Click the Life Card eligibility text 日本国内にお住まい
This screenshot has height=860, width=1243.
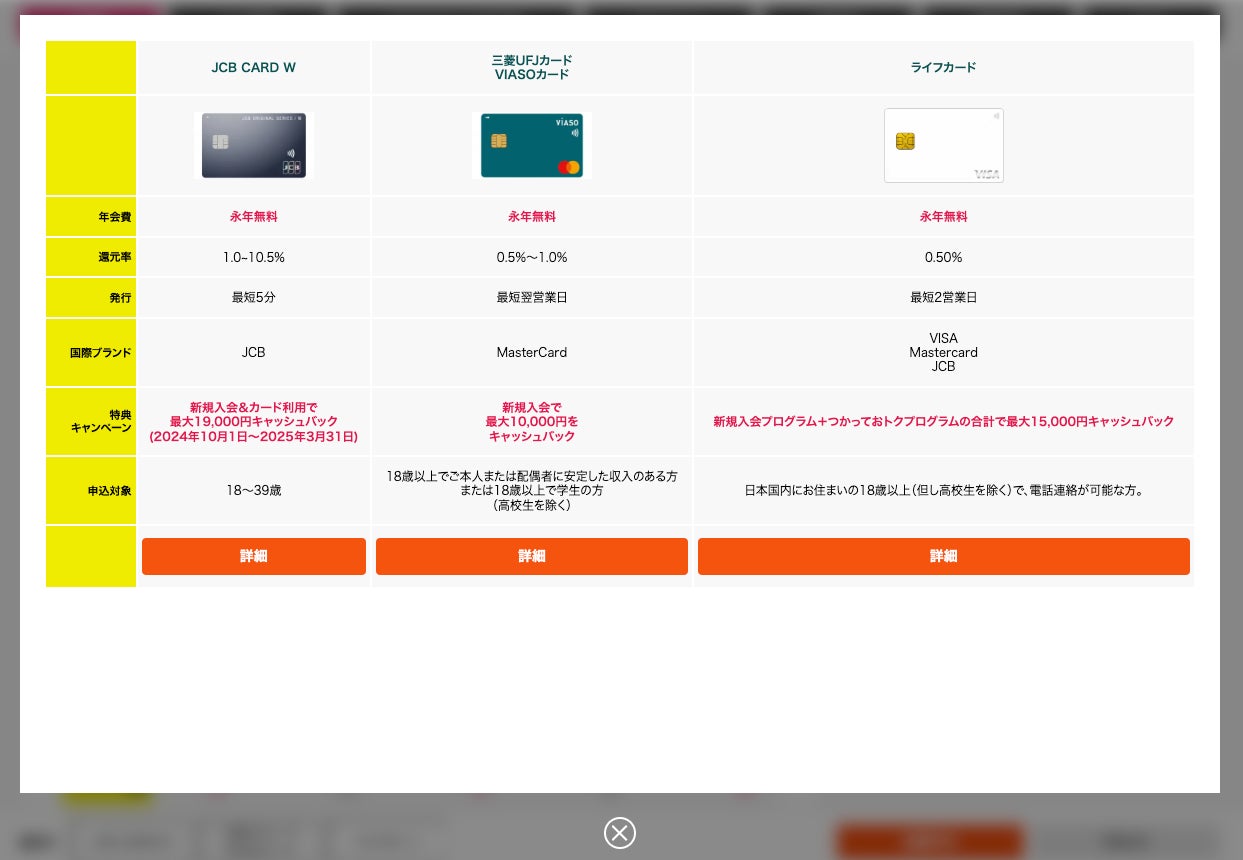coord(944,491)
